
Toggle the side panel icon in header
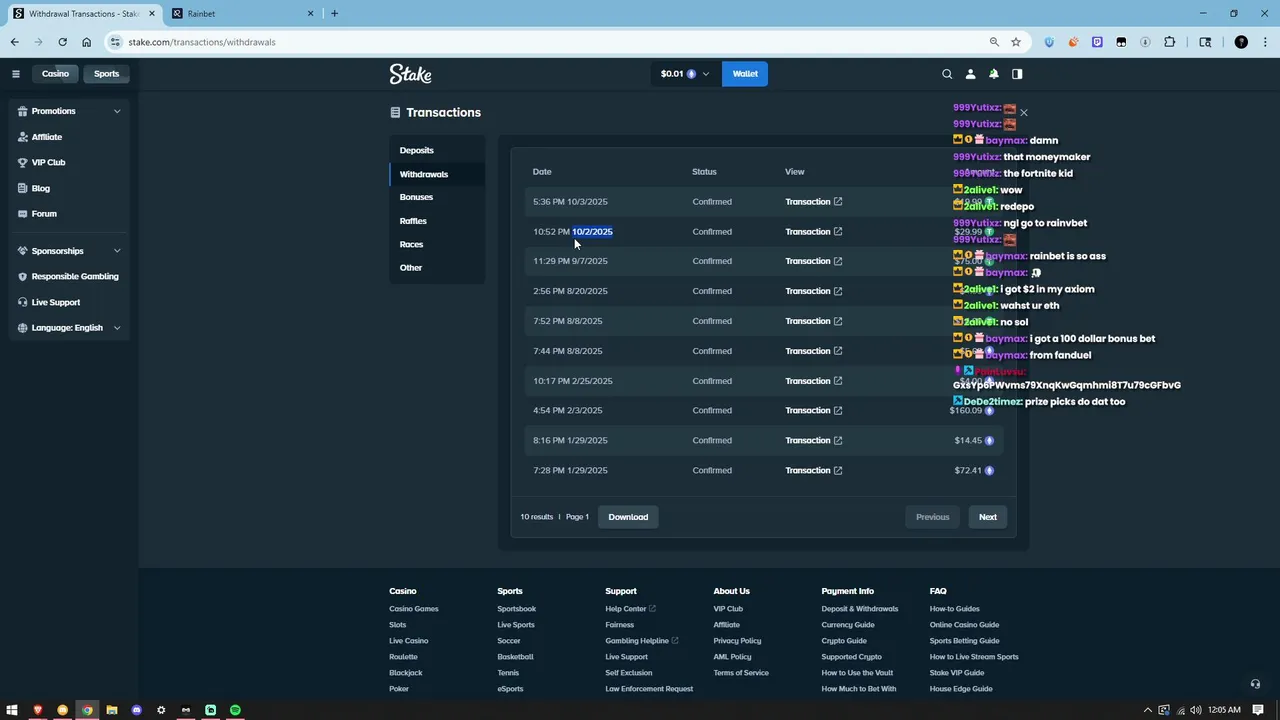pos(1017,74)
